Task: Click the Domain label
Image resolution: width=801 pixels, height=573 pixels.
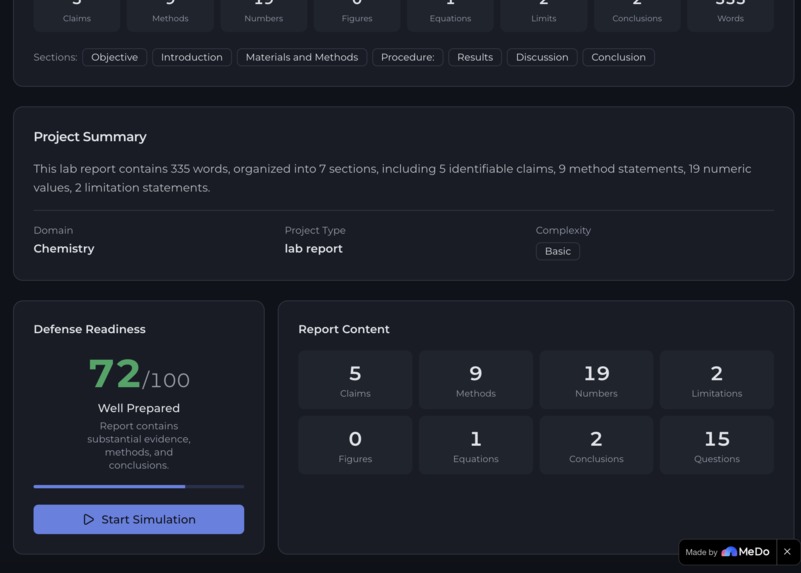Action: click(53, 230)
